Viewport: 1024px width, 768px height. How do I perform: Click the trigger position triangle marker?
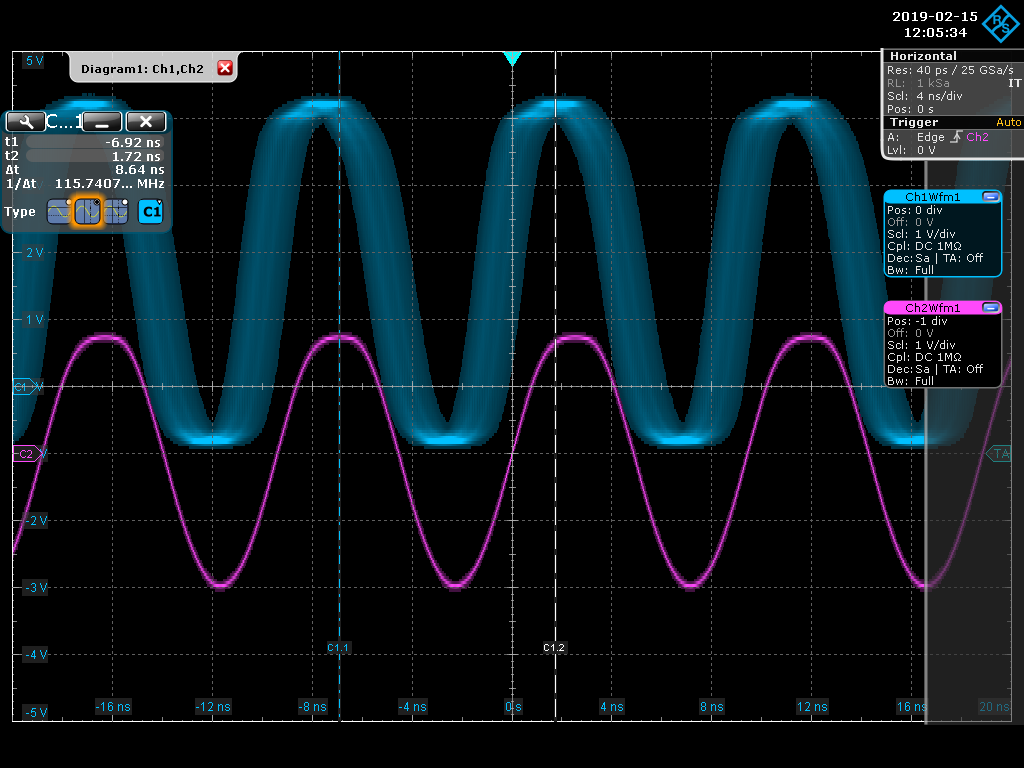[513, 59]
